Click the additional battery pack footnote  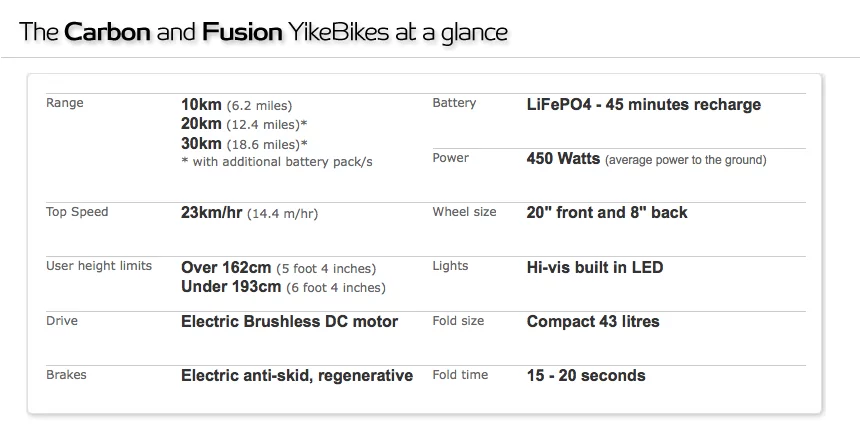(x=277, y=162)
